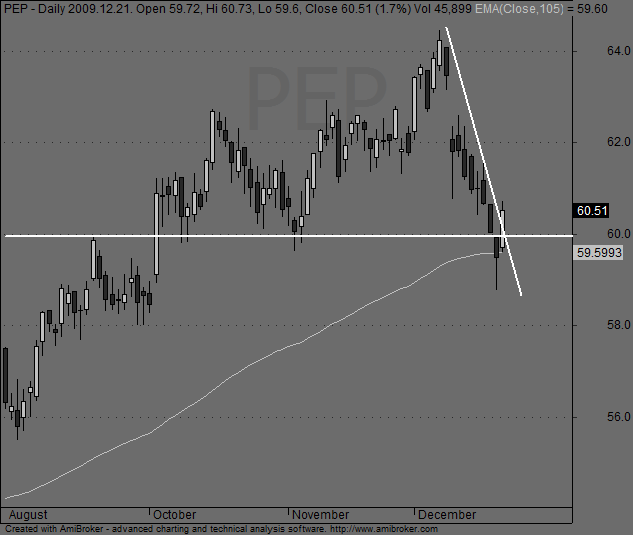Click the 'Lo 59.6' header value
The height and width of the screenshot is (535, 633).
pos(279,8)
